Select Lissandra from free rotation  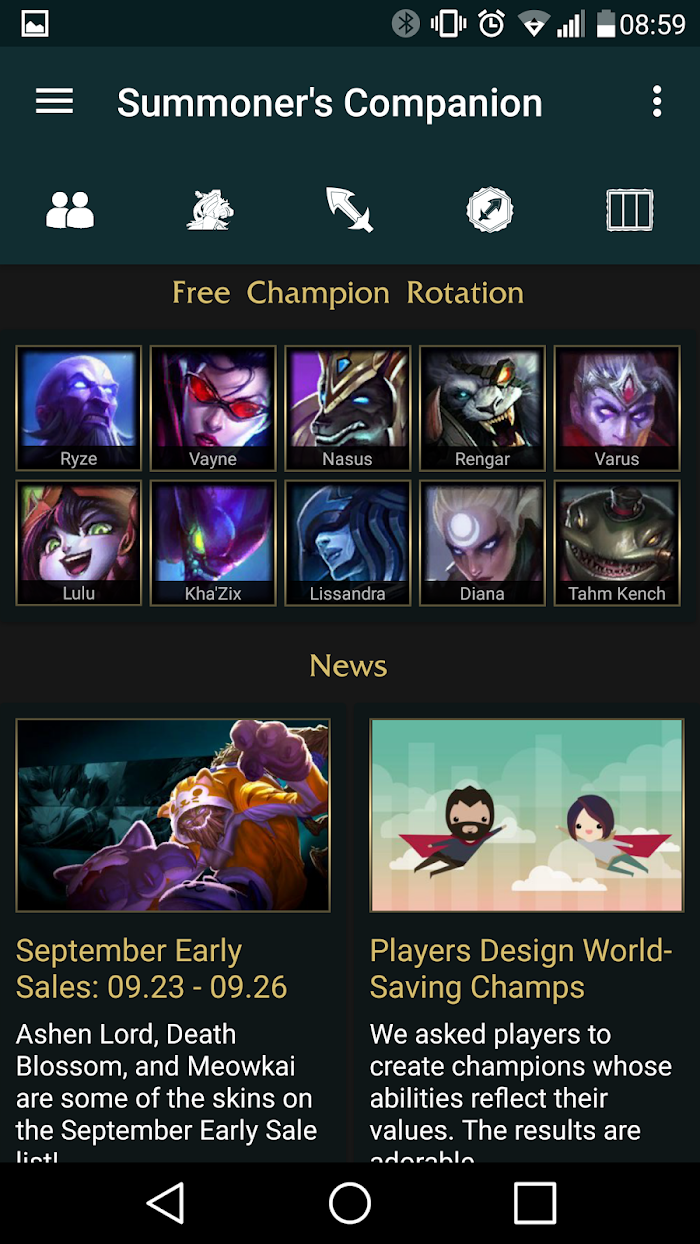(348, 543)
